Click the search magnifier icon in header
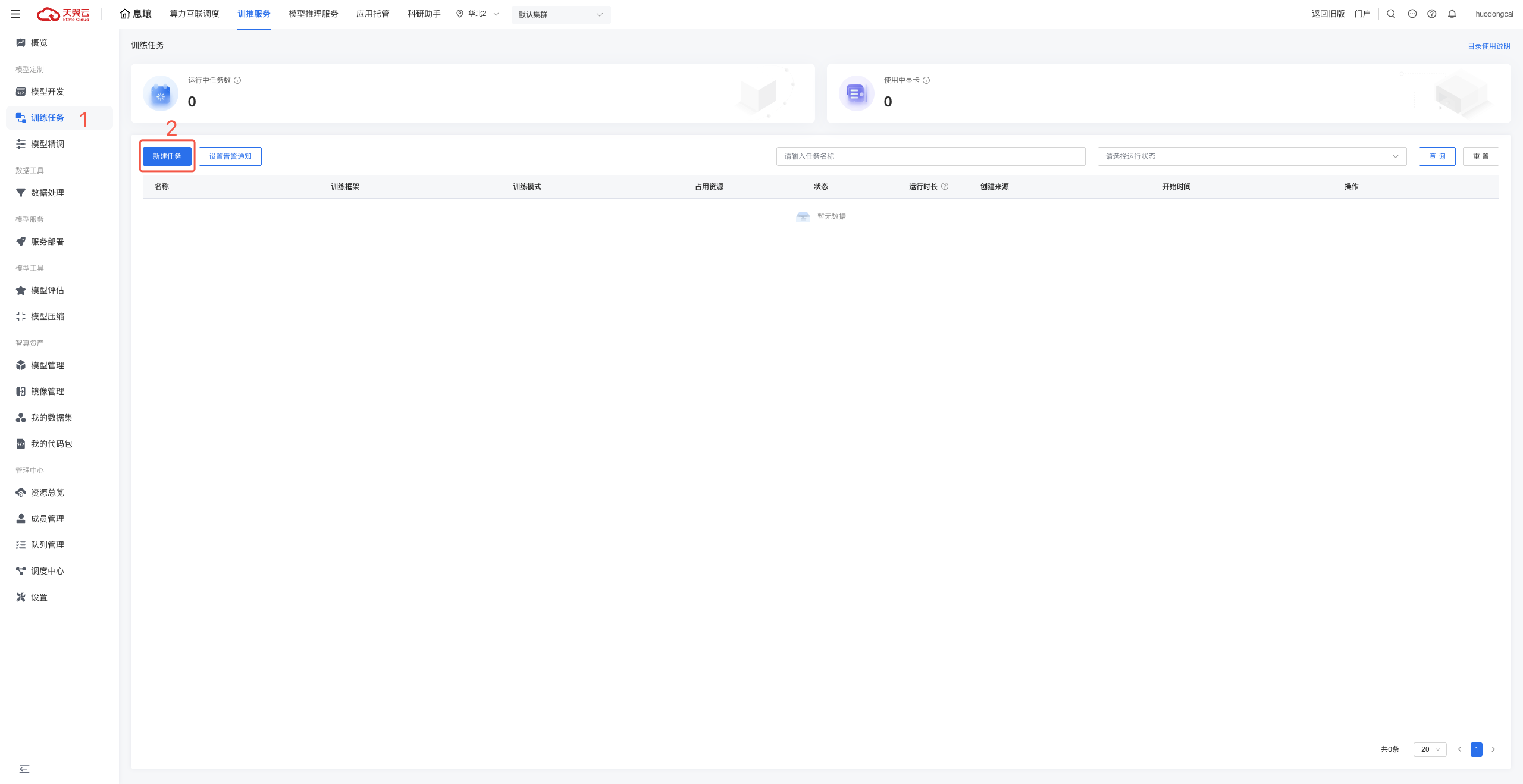Screen dimensions: 1523x784 click(1391, 14)
